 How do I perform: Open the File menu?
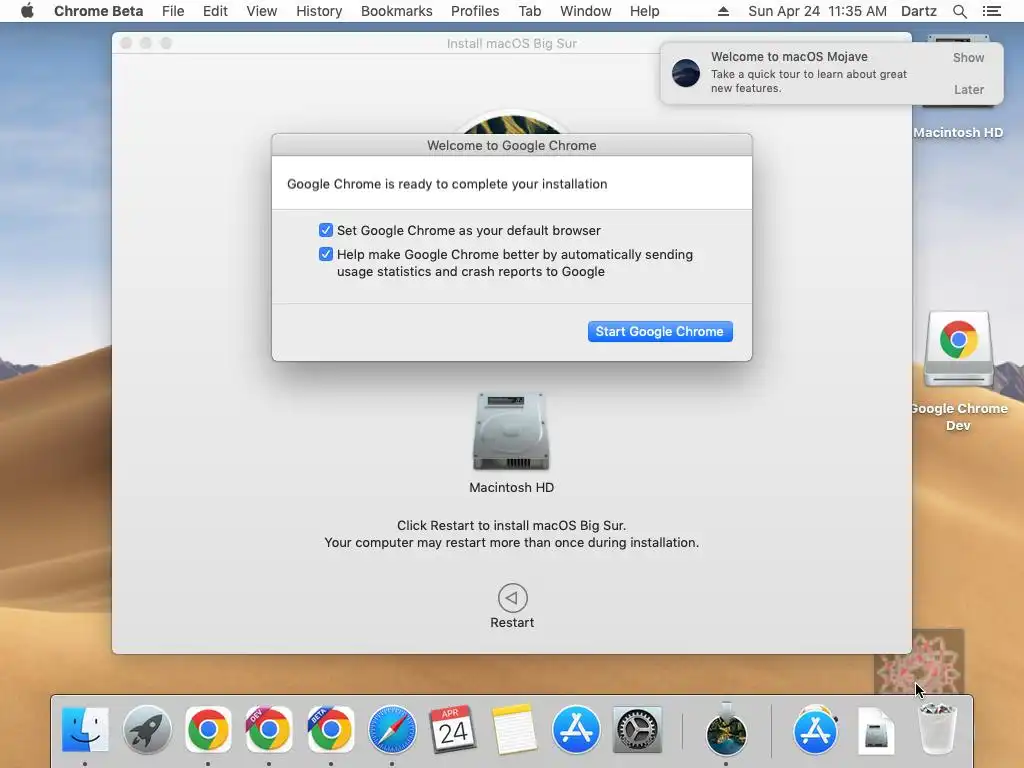[173, 11]
